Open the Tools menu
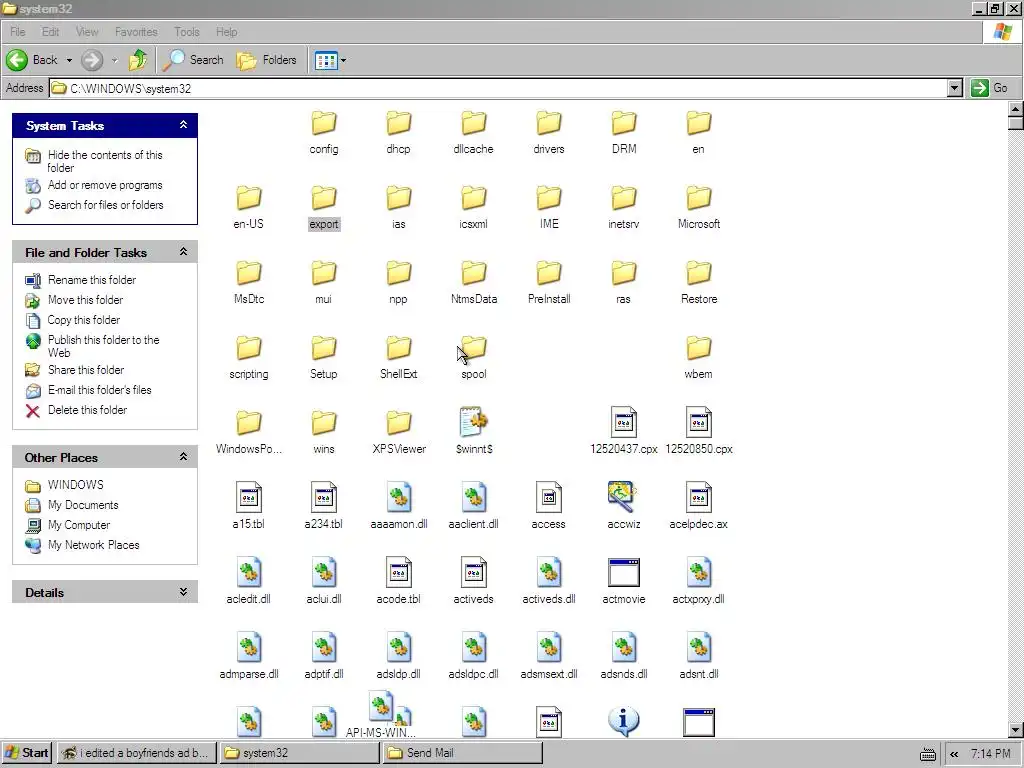The image size is (1024, 768). (x=187, y=32)
